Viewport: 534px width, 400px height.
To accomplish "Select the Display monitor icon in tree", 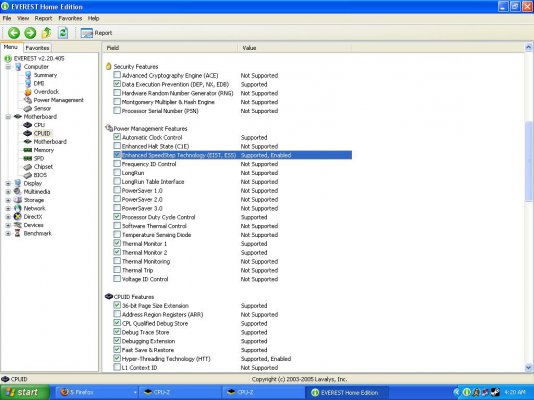I will [x=18, y=183].
